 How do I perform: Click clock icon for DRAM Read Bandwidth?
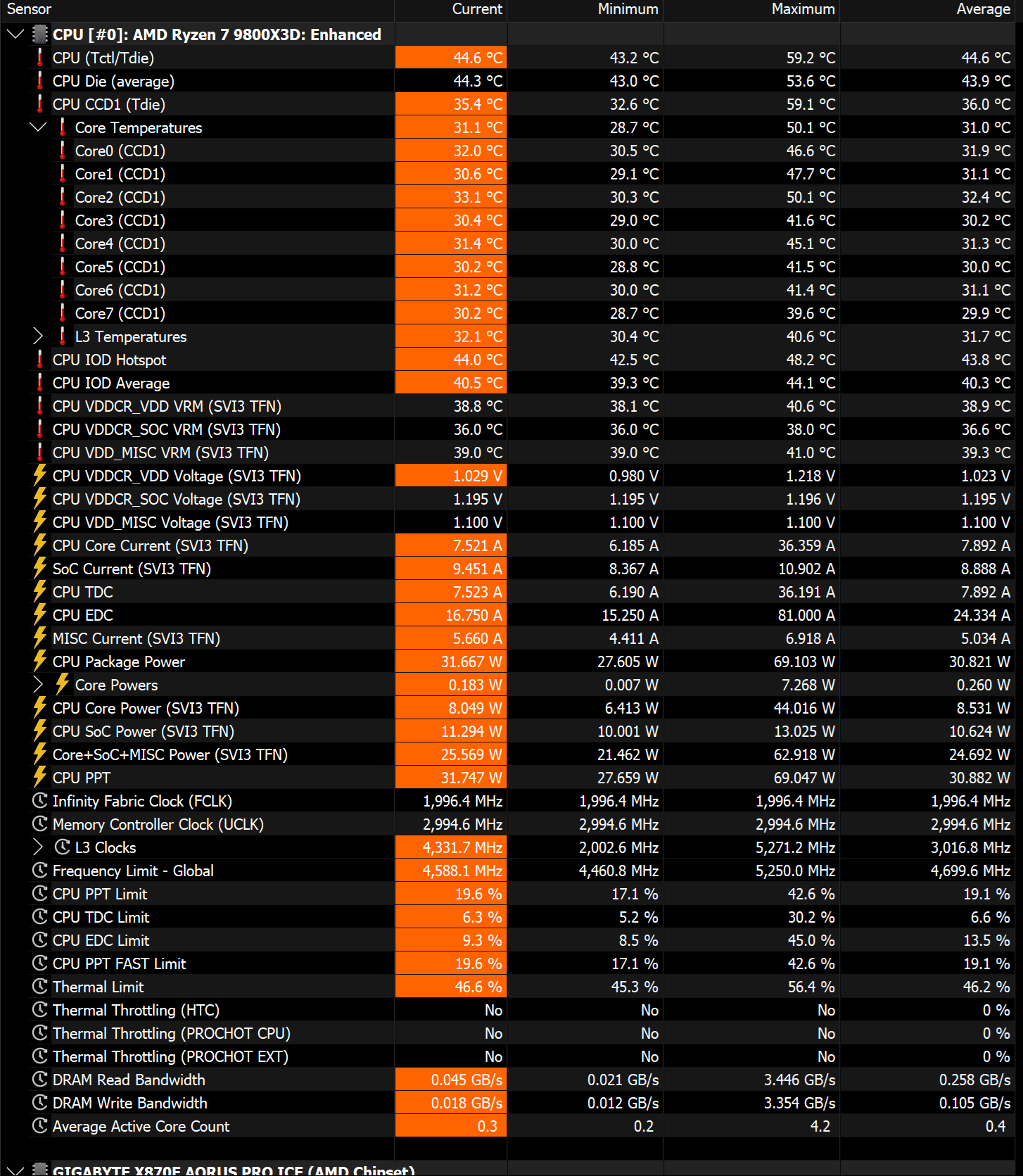pyautogui.click(x=40, y=1080)
